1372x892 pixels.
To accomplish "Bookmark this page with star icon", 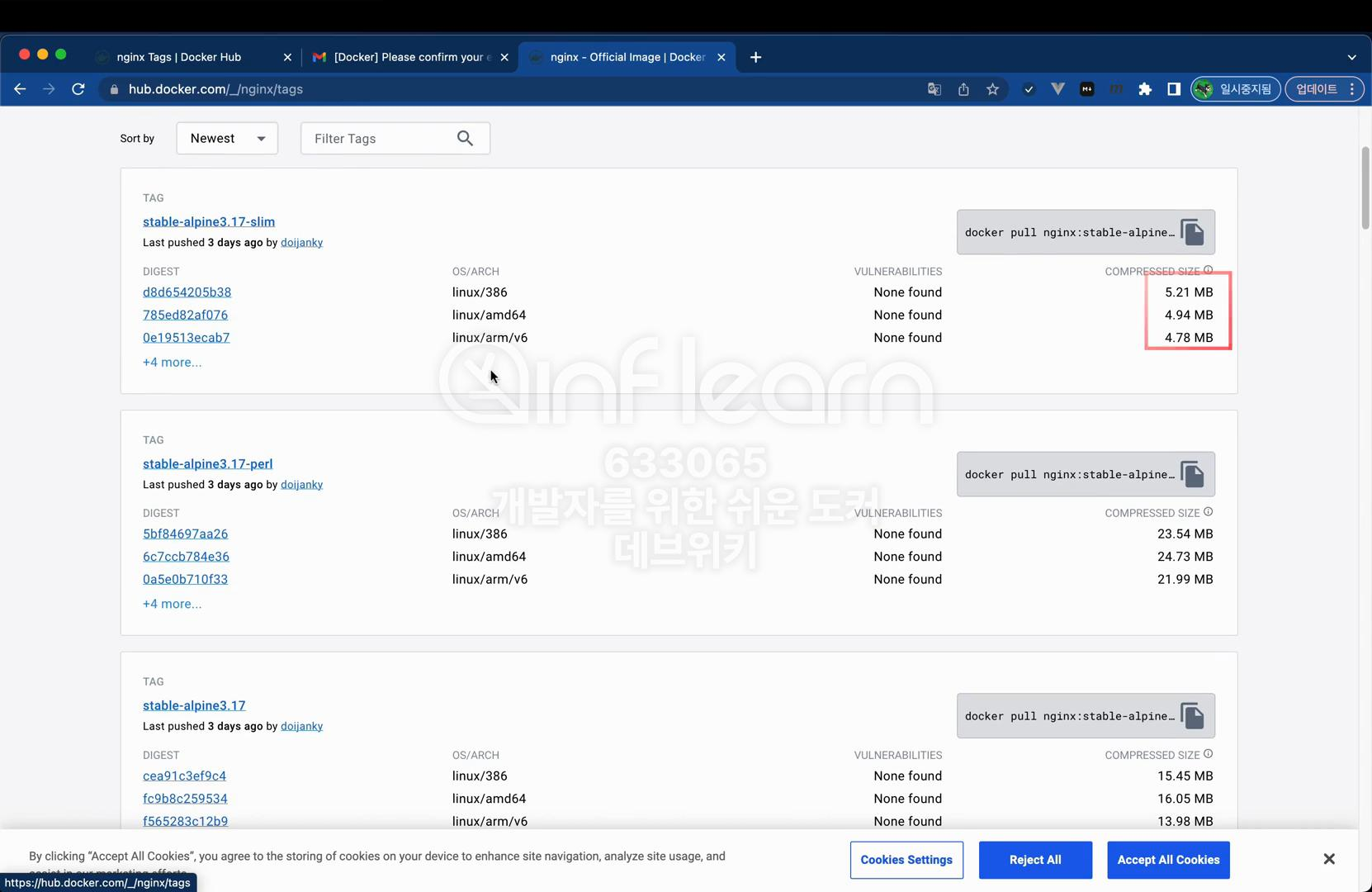I will tap(992, 89).
